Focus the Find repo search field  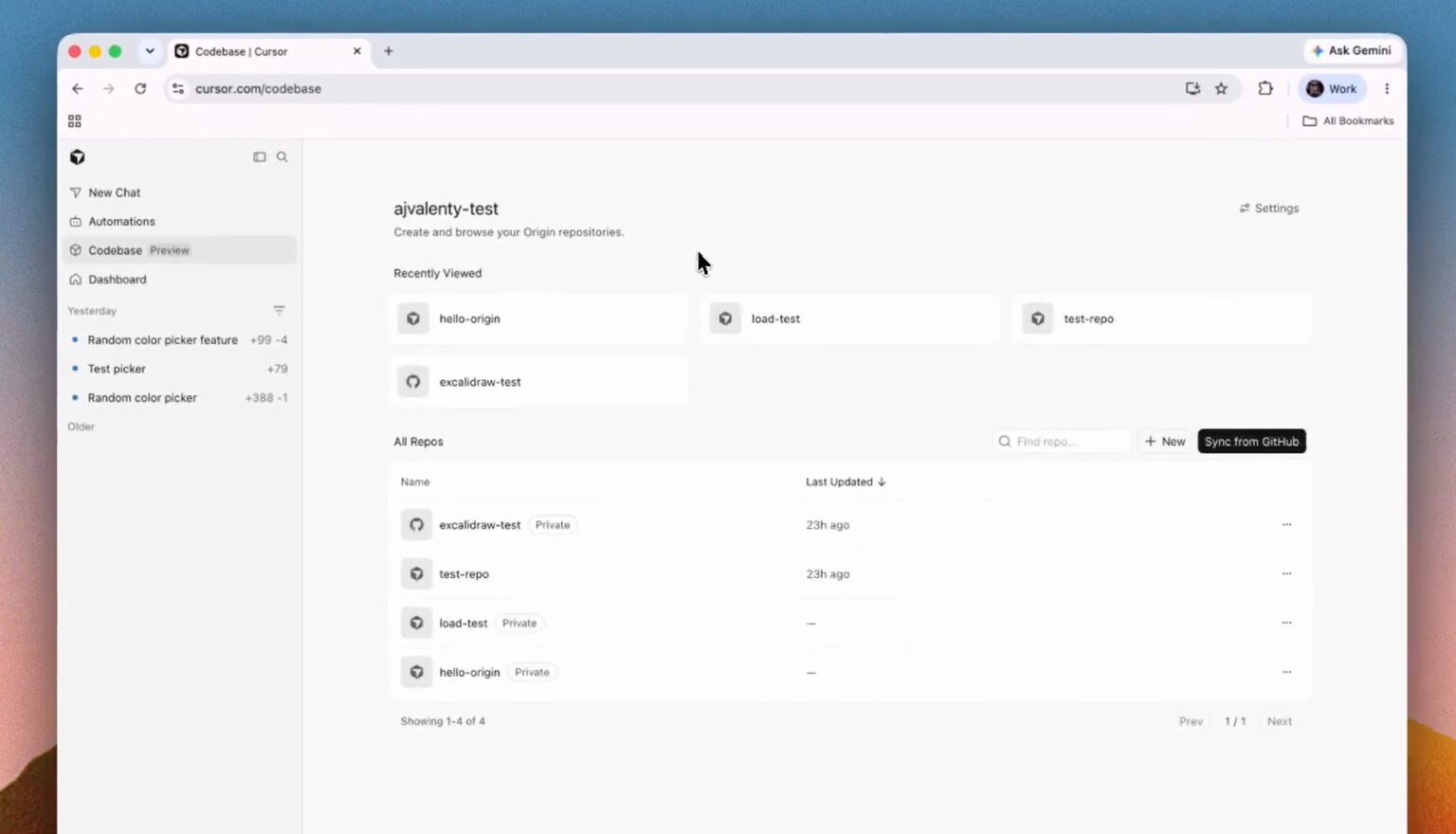coord(1062,442)
